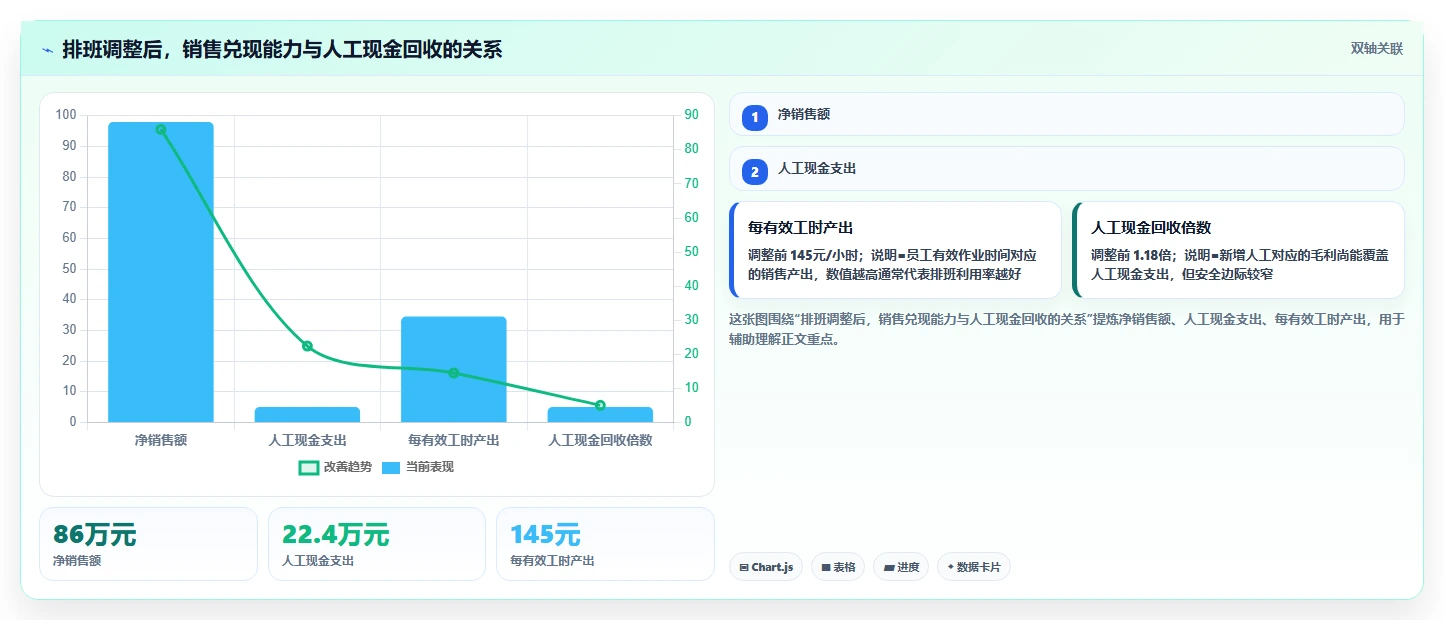Select the 人工现金支出 list row
This screenshot has height=620, width=1444.
coord(1067,169)
